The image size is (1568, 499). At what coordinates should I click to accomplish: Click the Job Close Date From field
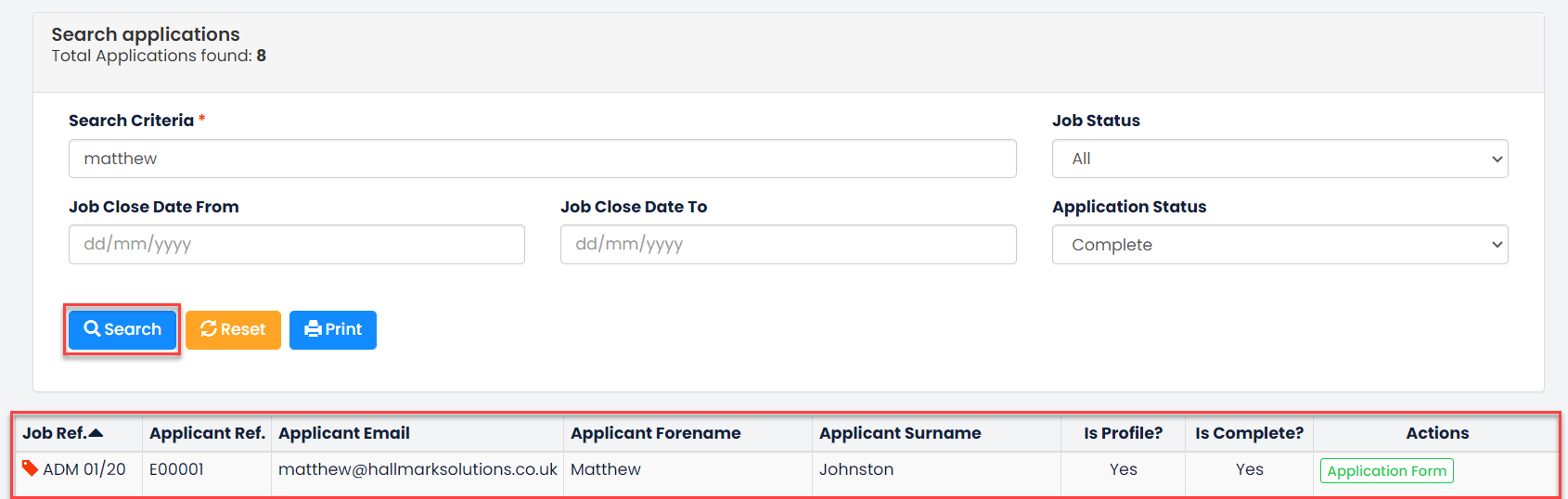coord(296,245)
